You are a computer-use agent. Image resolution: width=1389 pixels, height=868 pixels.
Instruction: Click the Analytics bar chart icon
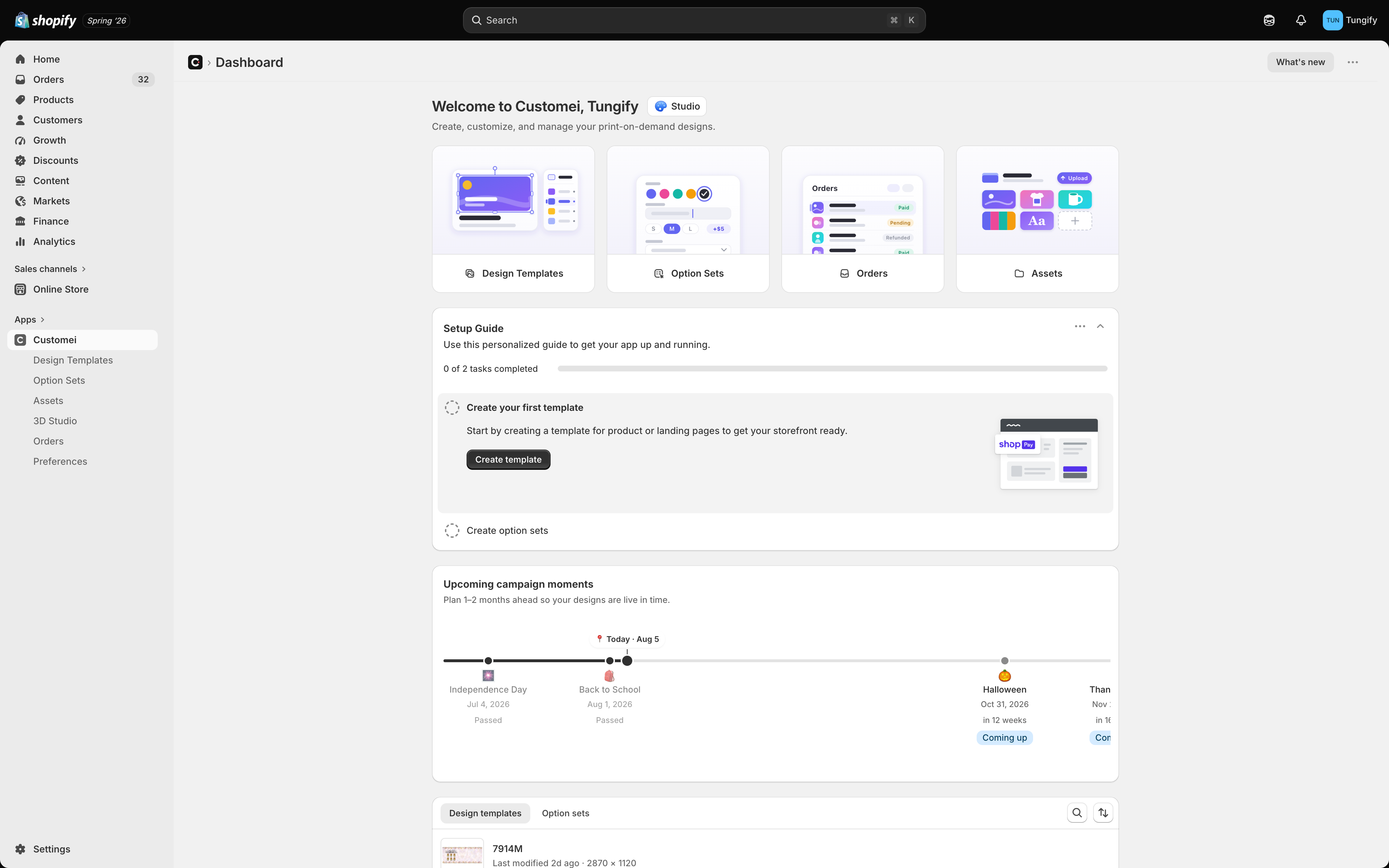20,242
